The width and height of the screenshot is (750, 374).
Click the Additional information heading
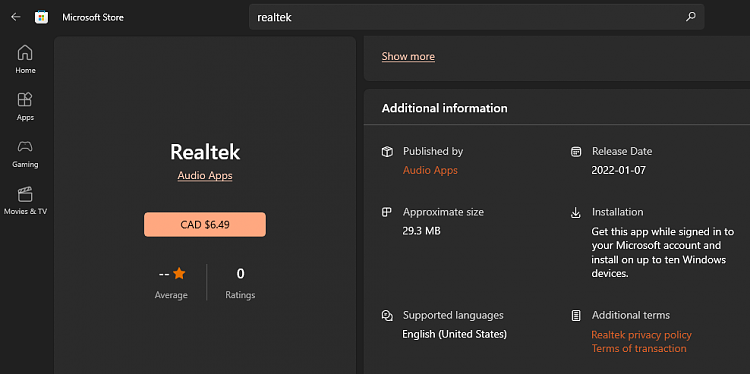[444, 108]
